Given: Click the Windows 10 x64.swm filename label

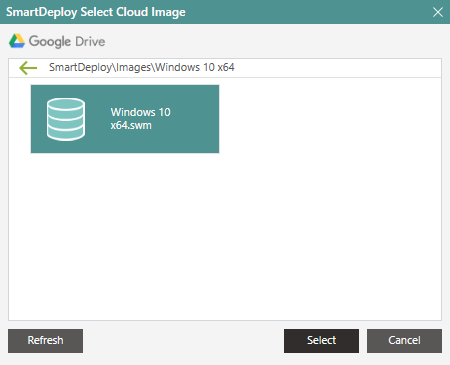Looking at the screenshot, I should click(140, 119).
